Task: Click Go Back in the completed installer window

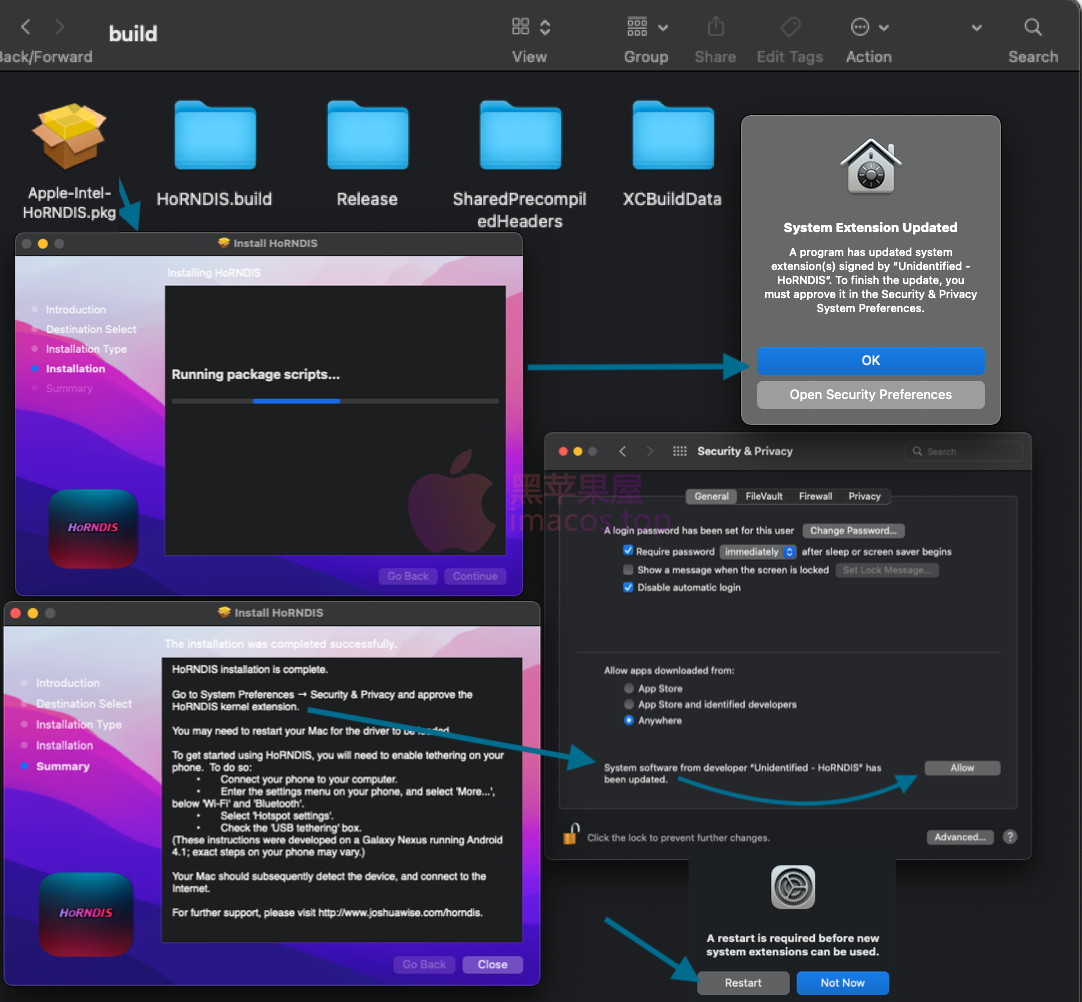Action: (424, 965)
